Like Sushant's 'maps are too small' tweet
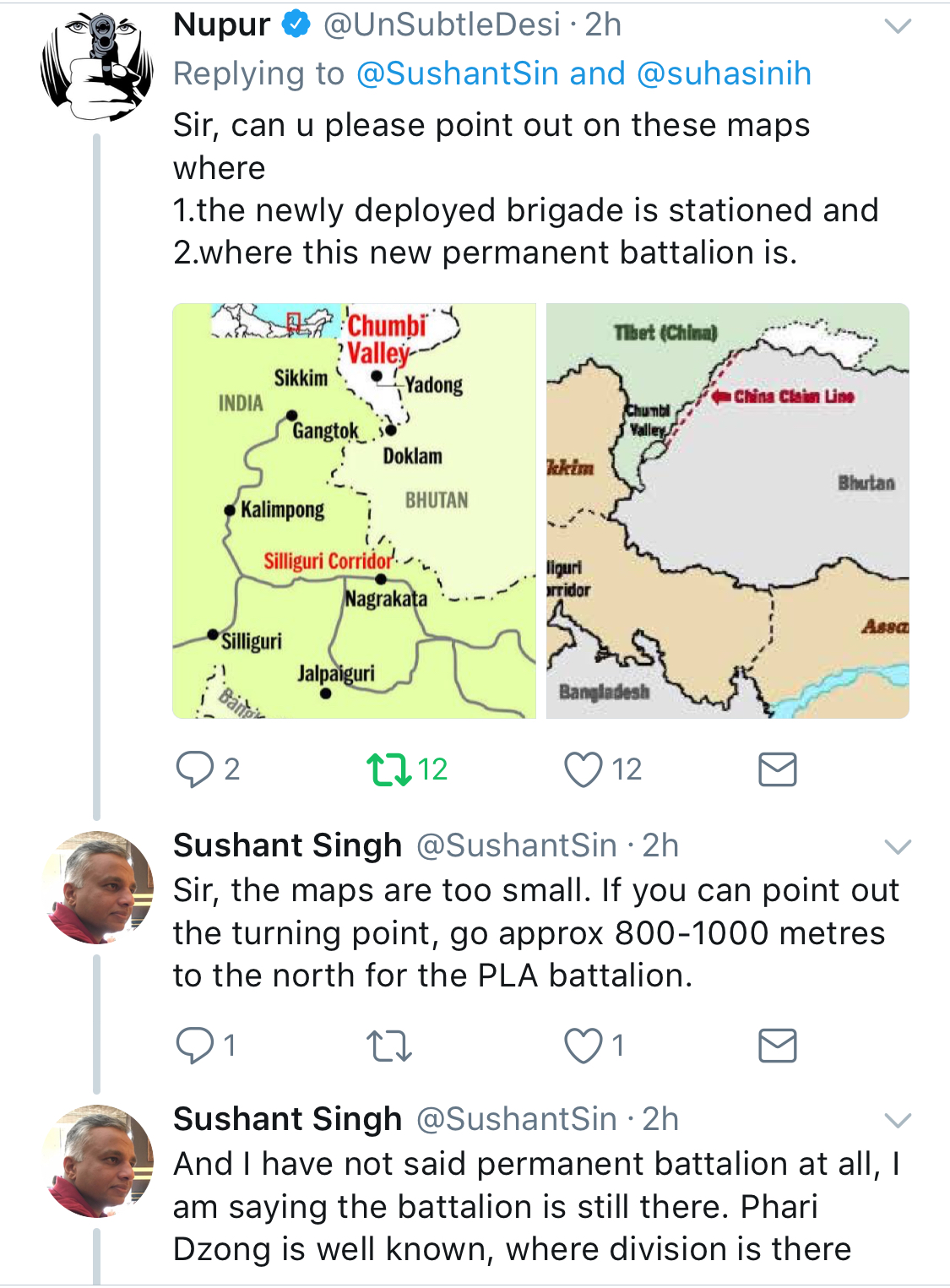This screenshot has width=950, height=1288. (584, 1046)
